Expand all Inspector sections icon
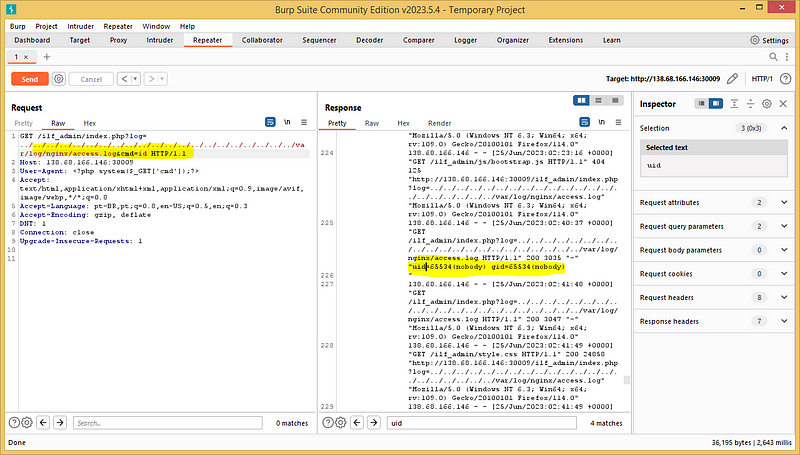 (x=734, y=104)
